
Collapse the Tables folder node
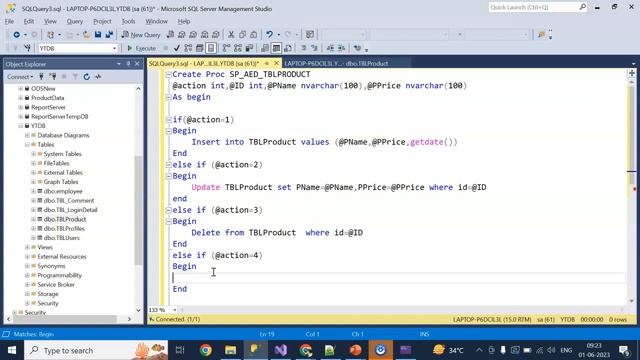coord(27,144)
